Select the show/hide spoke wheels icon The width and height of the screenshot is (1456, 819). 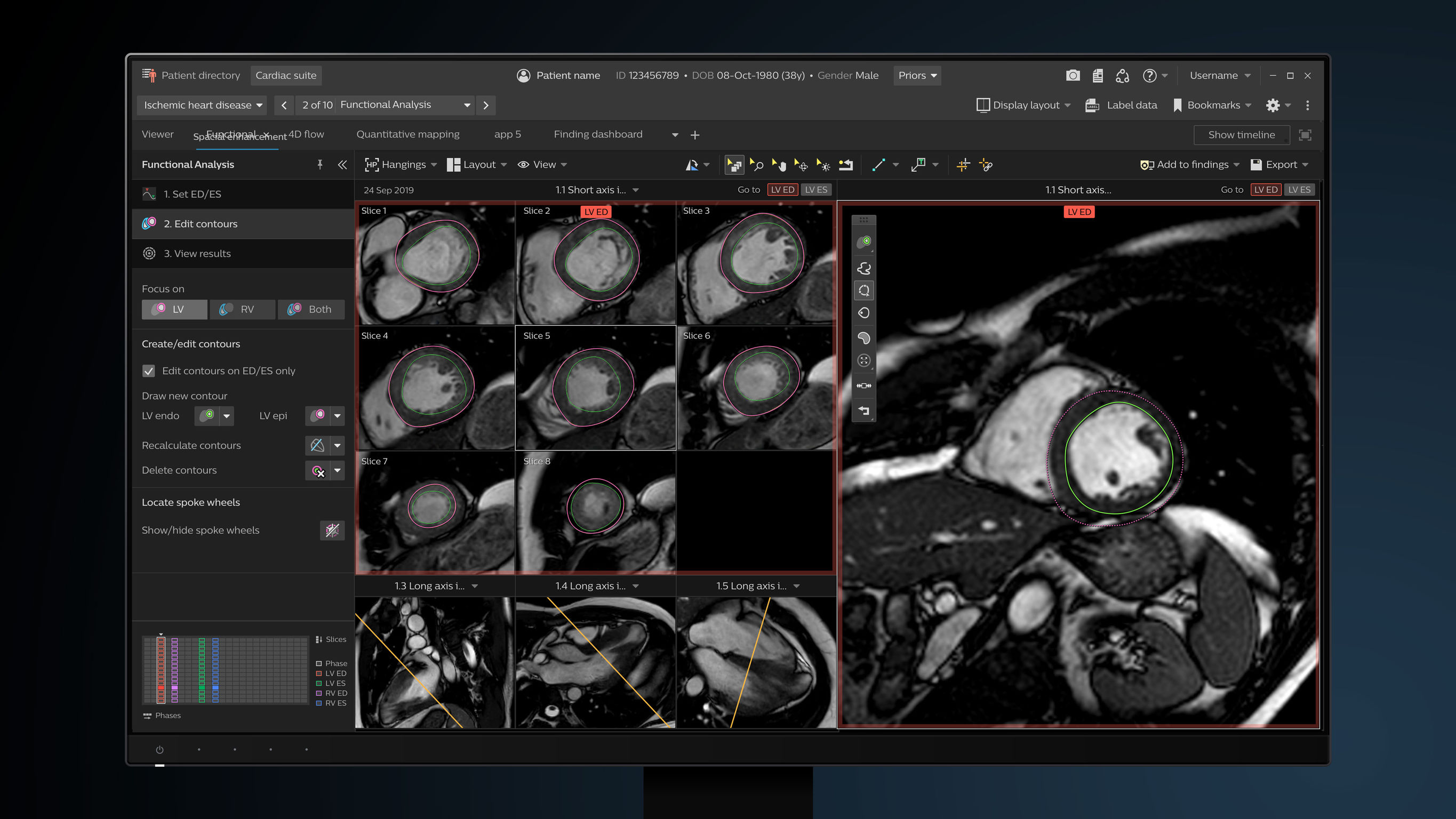coord(331,530)
